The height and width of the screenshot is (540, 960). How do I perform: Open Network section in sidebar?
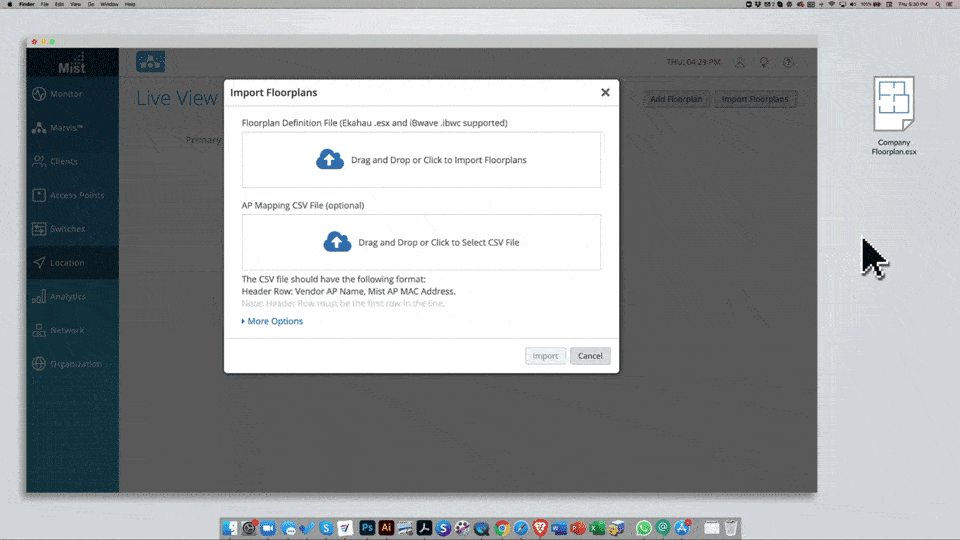[x=67, y=331]
